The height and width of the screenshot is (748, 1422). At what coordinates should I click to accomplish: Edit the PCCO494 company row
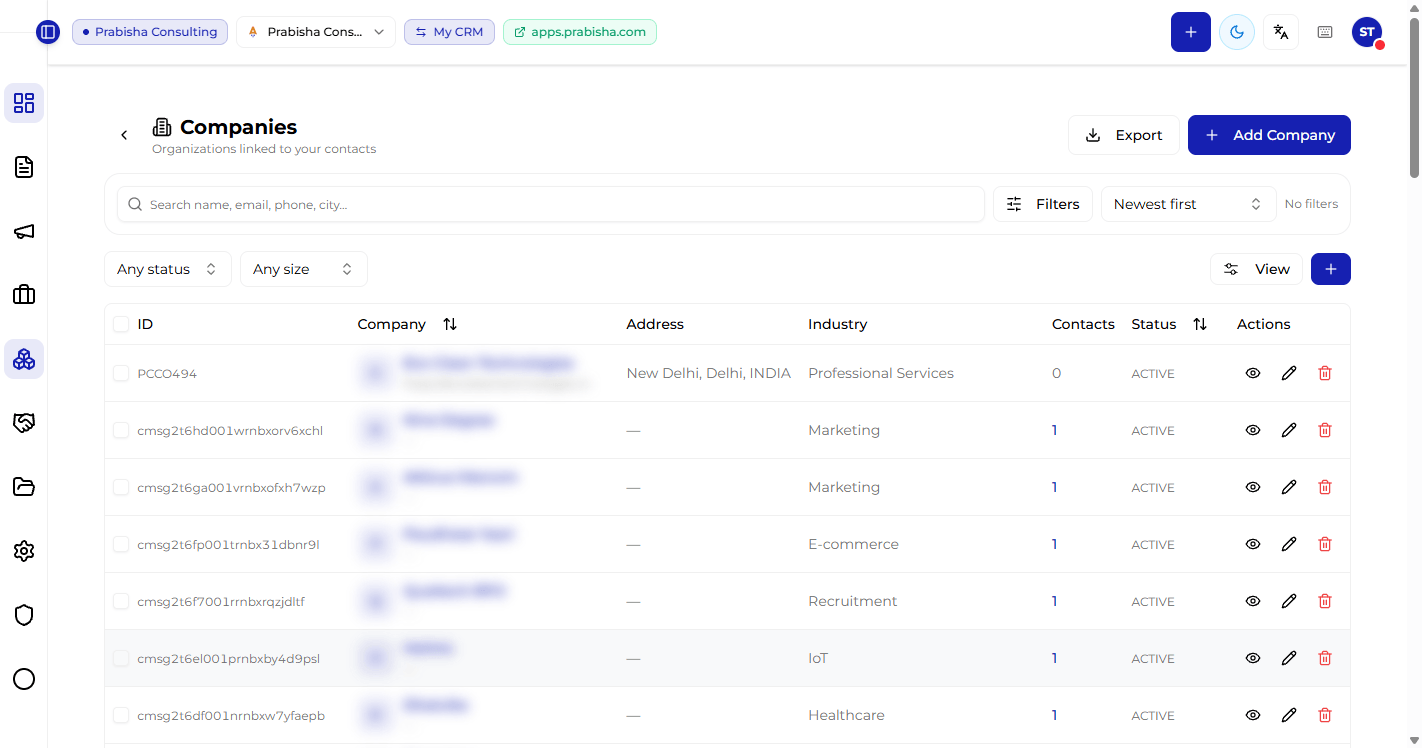pos(1289,373)
